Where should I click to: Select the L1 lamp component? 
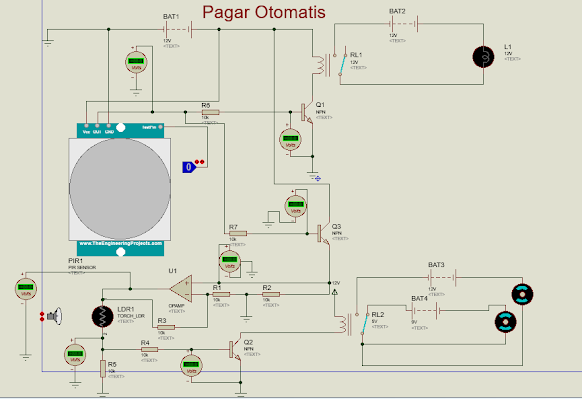[x=483, y=57]
